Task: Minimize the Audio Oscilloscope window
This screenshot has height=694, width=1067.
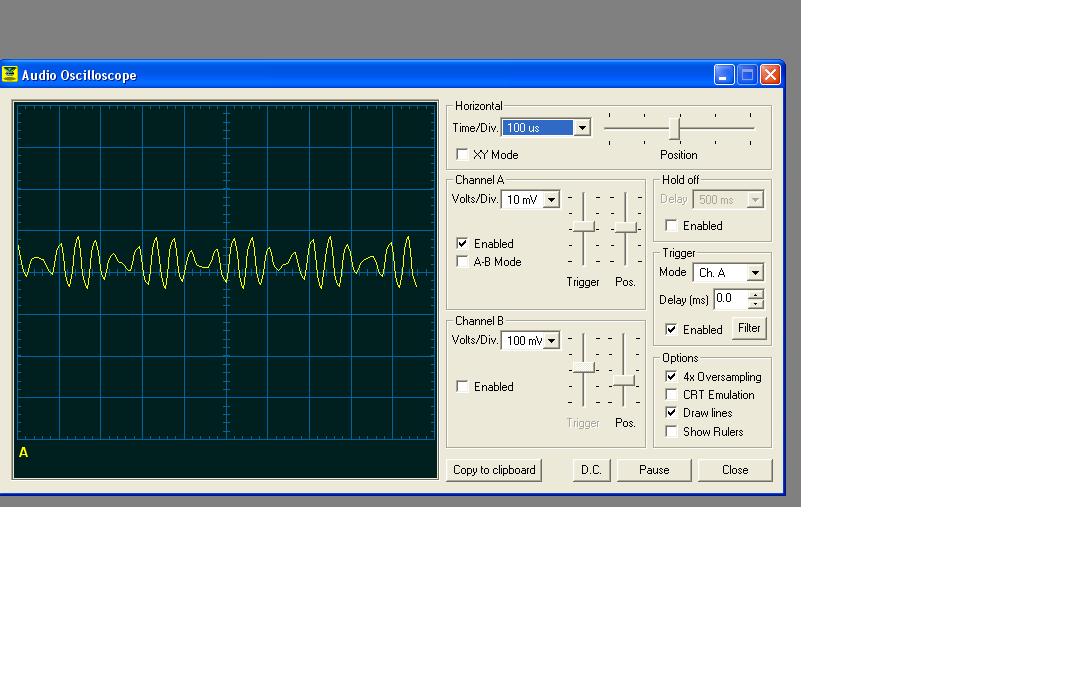Action: [x=724, y=74]
